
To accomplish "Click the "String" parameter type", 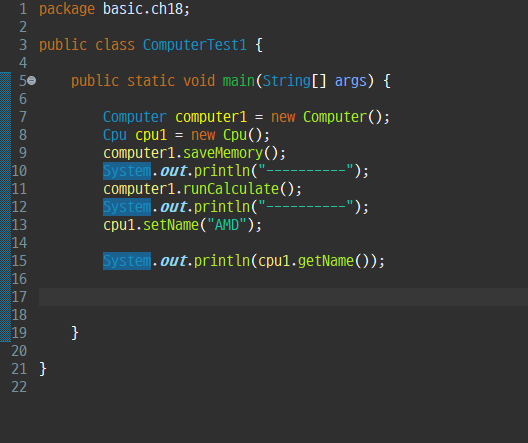I will 287,81.
